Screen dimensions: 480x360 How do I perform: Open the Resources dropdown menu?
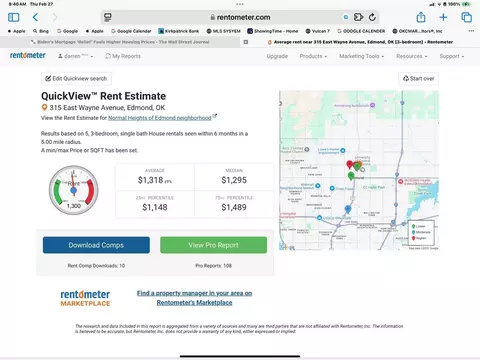(x=412, y=56)
